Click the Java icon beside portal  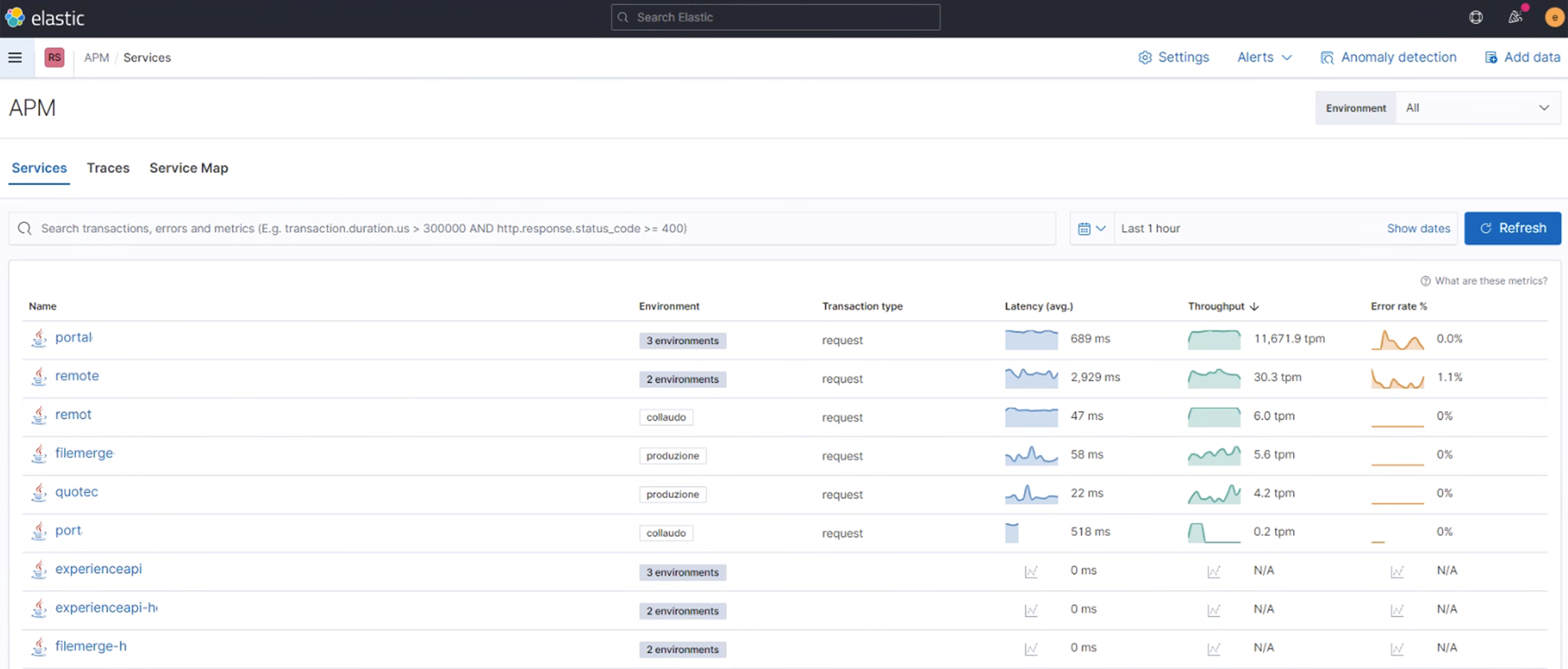[39, 338]
